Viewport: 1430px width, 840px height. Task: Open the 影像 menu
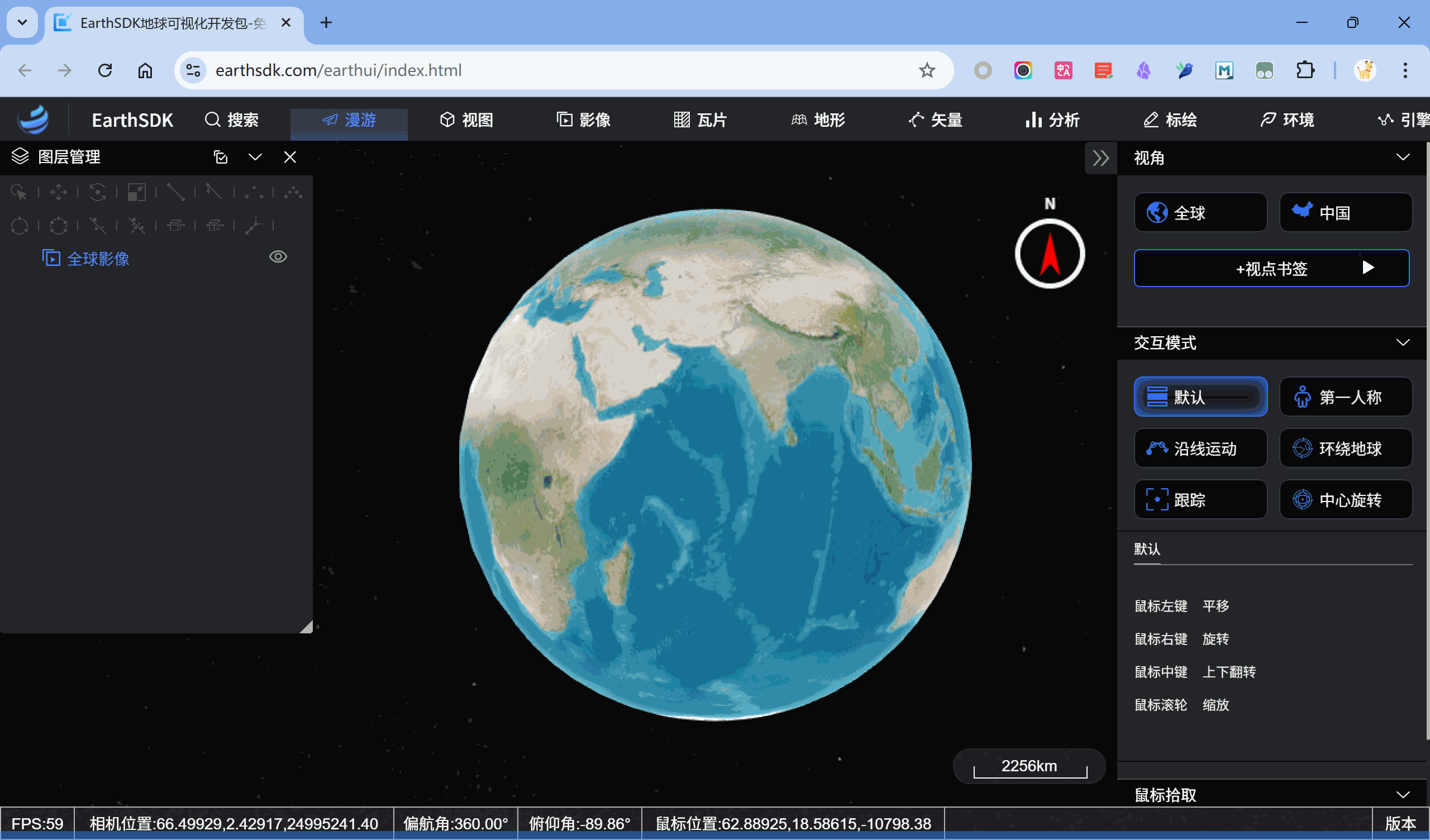click(x=583, y=120)
